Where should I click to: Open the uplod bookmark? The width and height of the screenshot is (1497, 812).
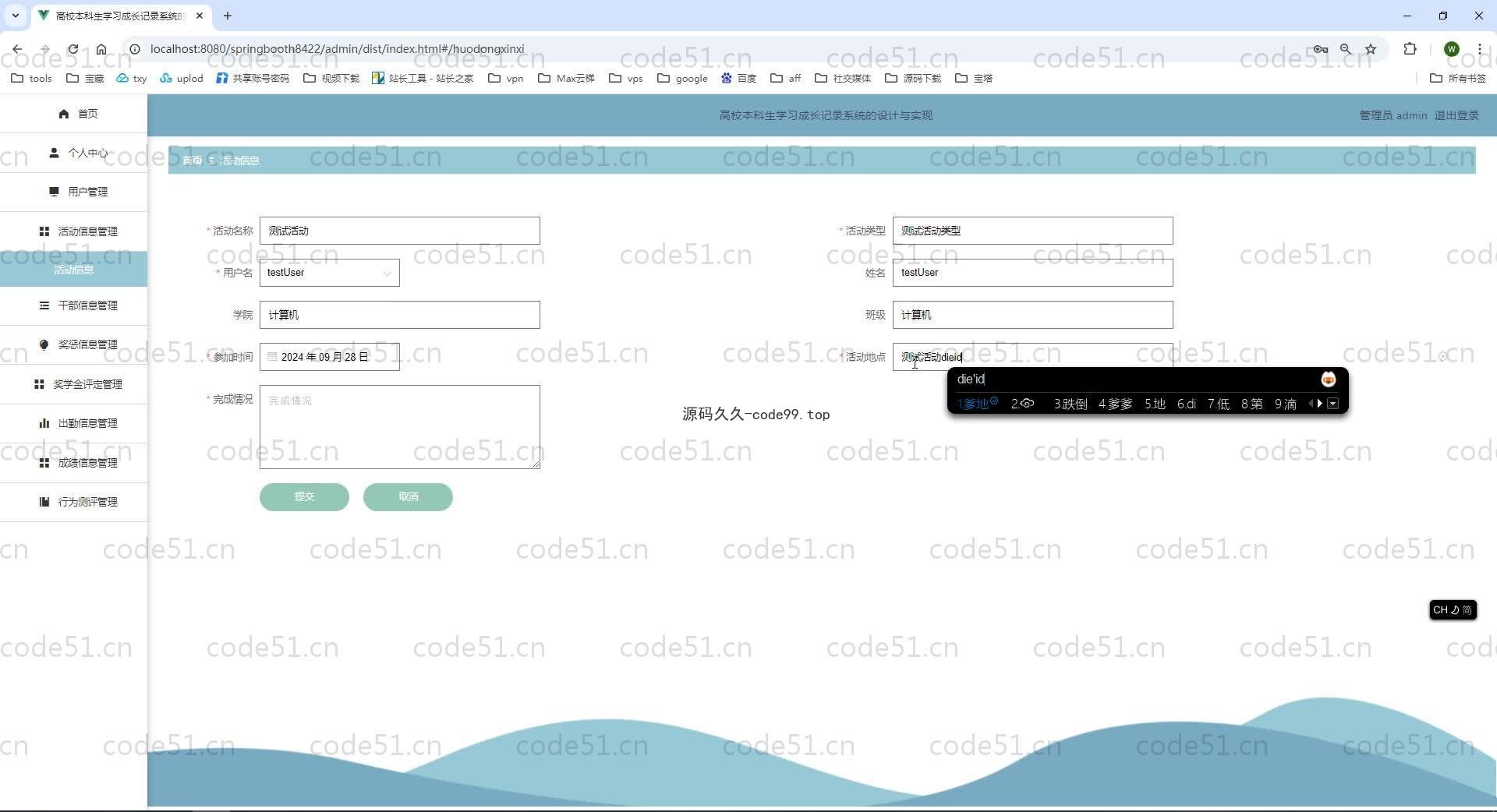click(x=182, y=78)
